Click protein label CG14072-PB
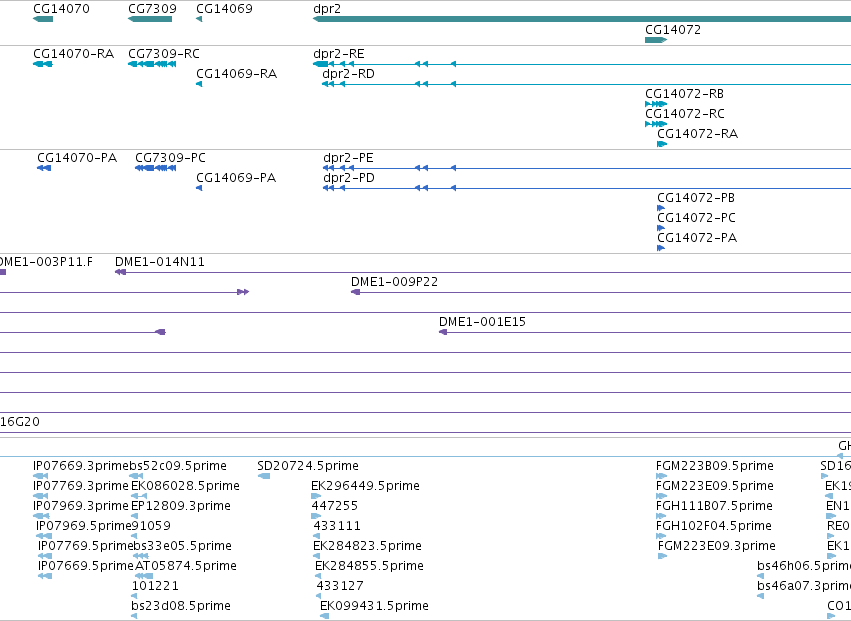Screen dimensions: 851x621 [x=696, y=198]
